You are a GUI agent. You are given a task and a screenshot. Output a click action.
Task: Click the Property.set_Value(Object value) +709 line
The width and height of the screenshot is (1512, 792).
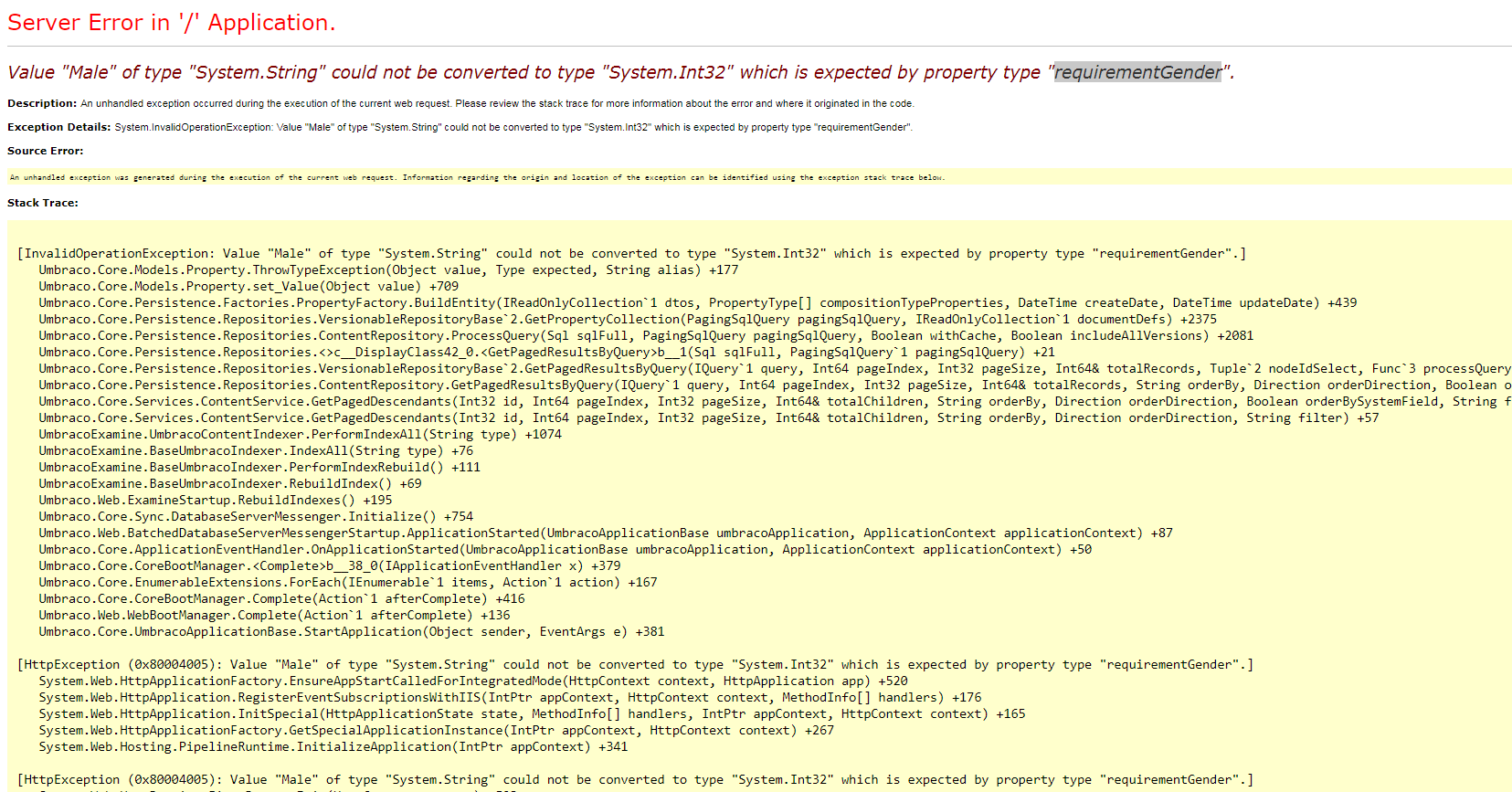coord(248,287)
